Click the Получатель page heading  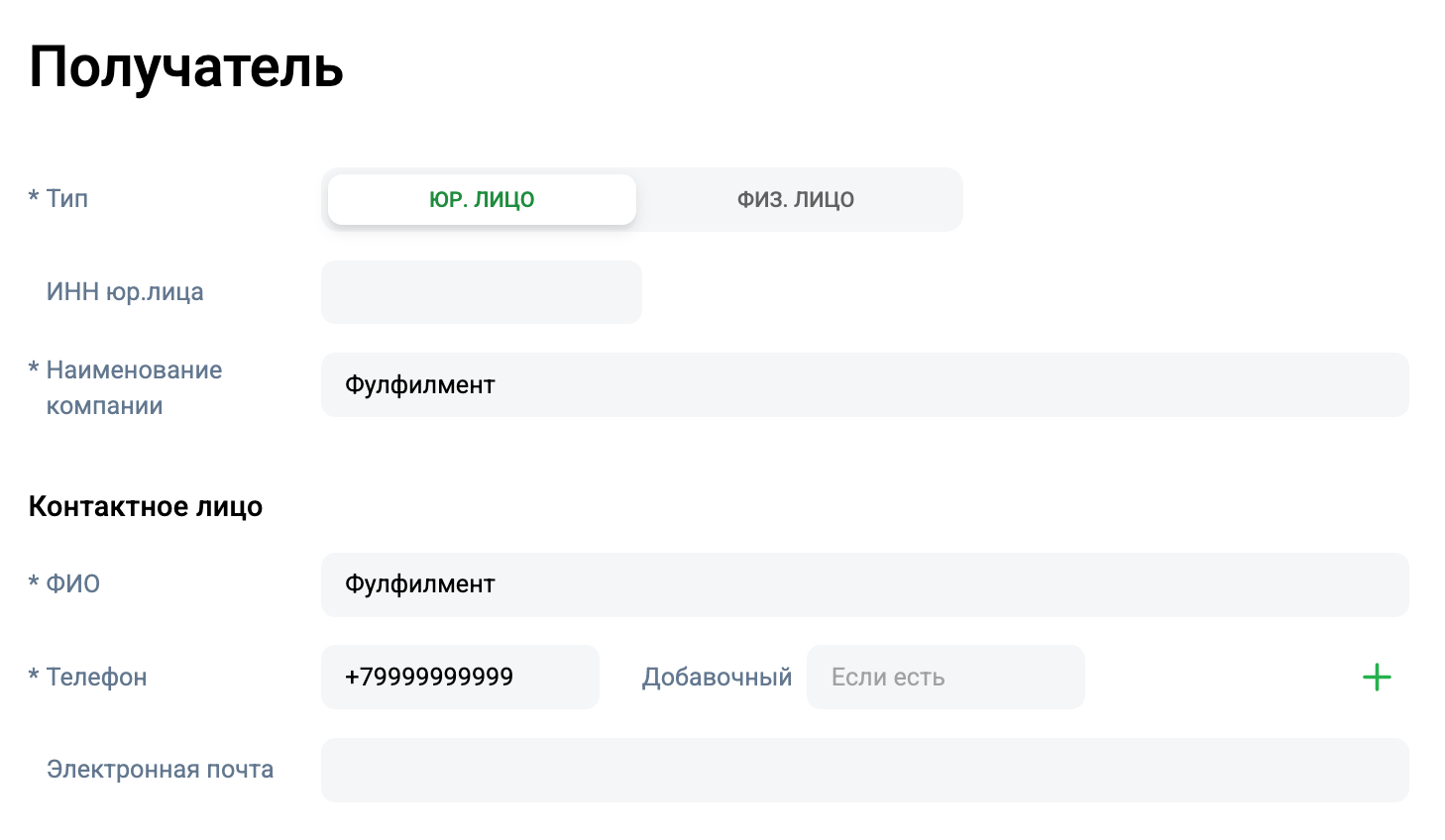pos(186,67)
